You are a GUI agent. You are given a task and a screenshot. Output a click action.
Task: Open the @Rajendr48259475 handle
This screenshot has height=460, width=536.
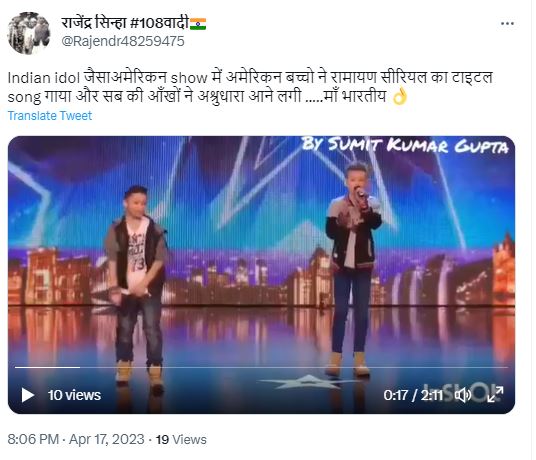[123, 41]
